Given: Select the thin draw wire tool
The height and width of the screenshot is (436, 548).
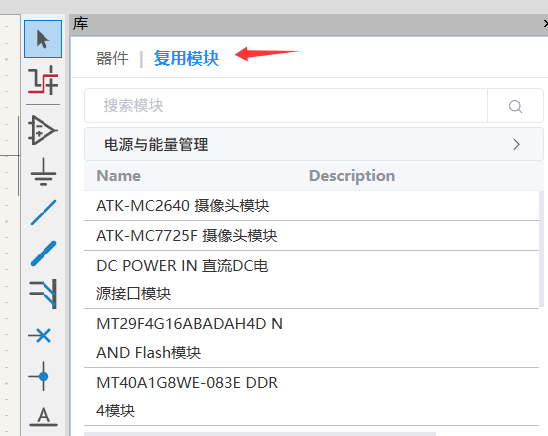Looking at the screenshot, I should [x=43, y=212].
